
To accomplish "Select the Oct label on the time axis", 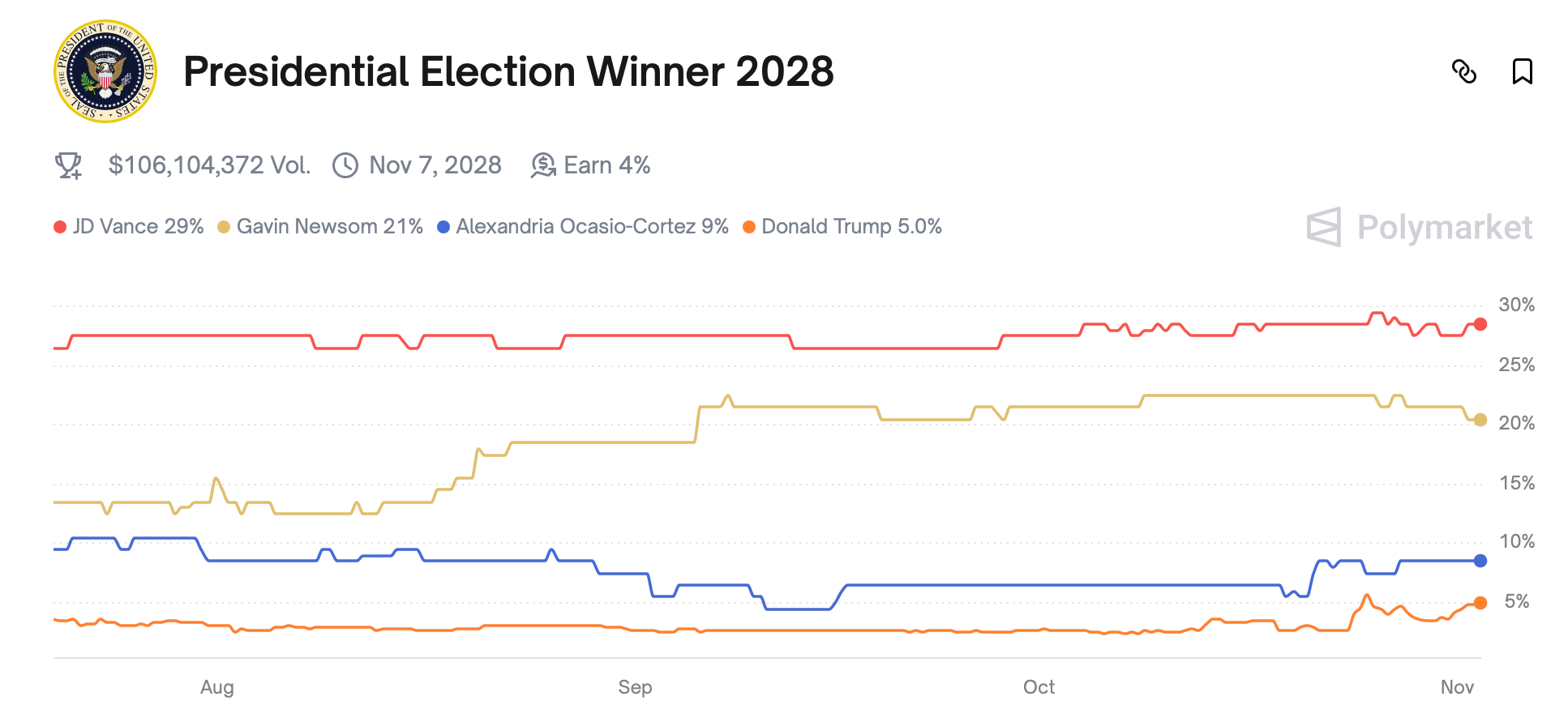I will 1039,686.
